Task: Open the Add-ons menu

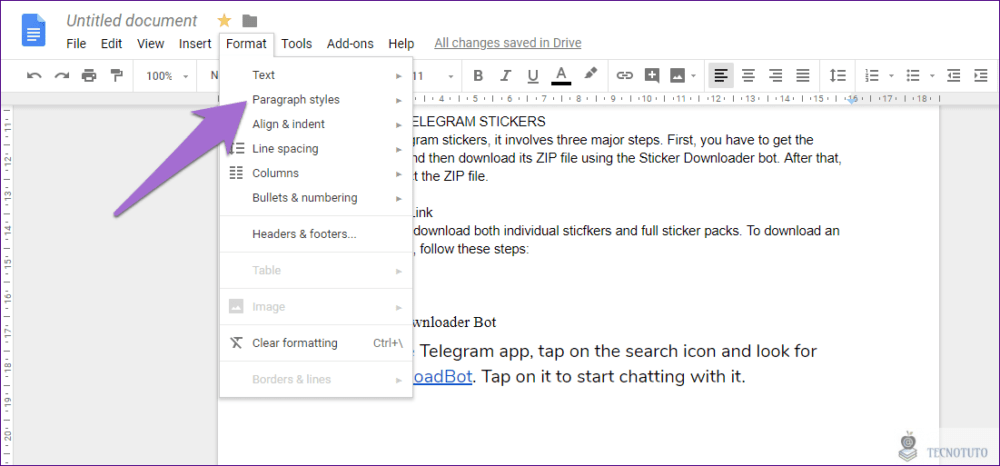Action: [350, 44]
